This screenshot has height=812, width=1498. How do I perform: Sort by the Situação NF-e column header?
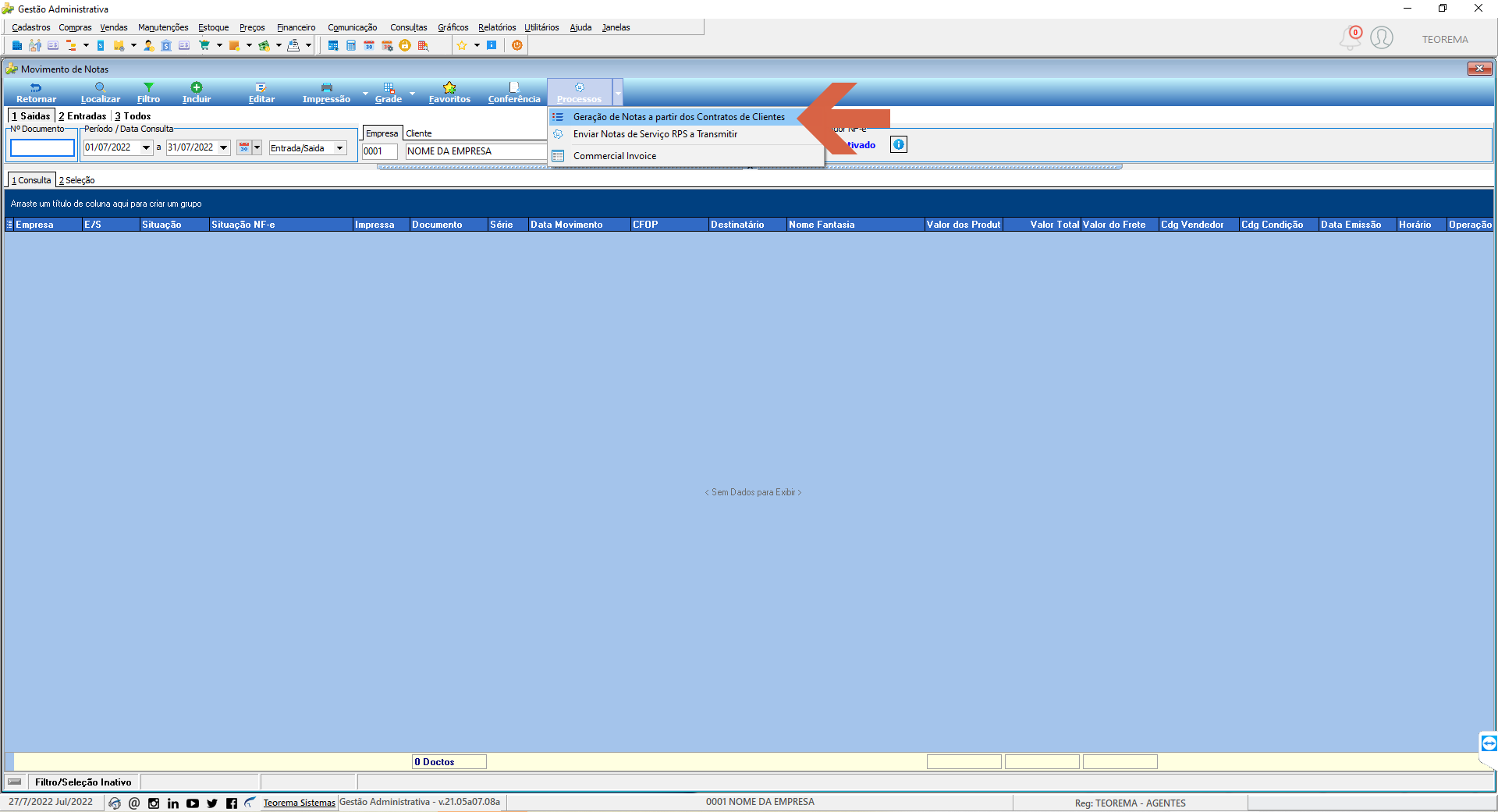click(281, 225)
